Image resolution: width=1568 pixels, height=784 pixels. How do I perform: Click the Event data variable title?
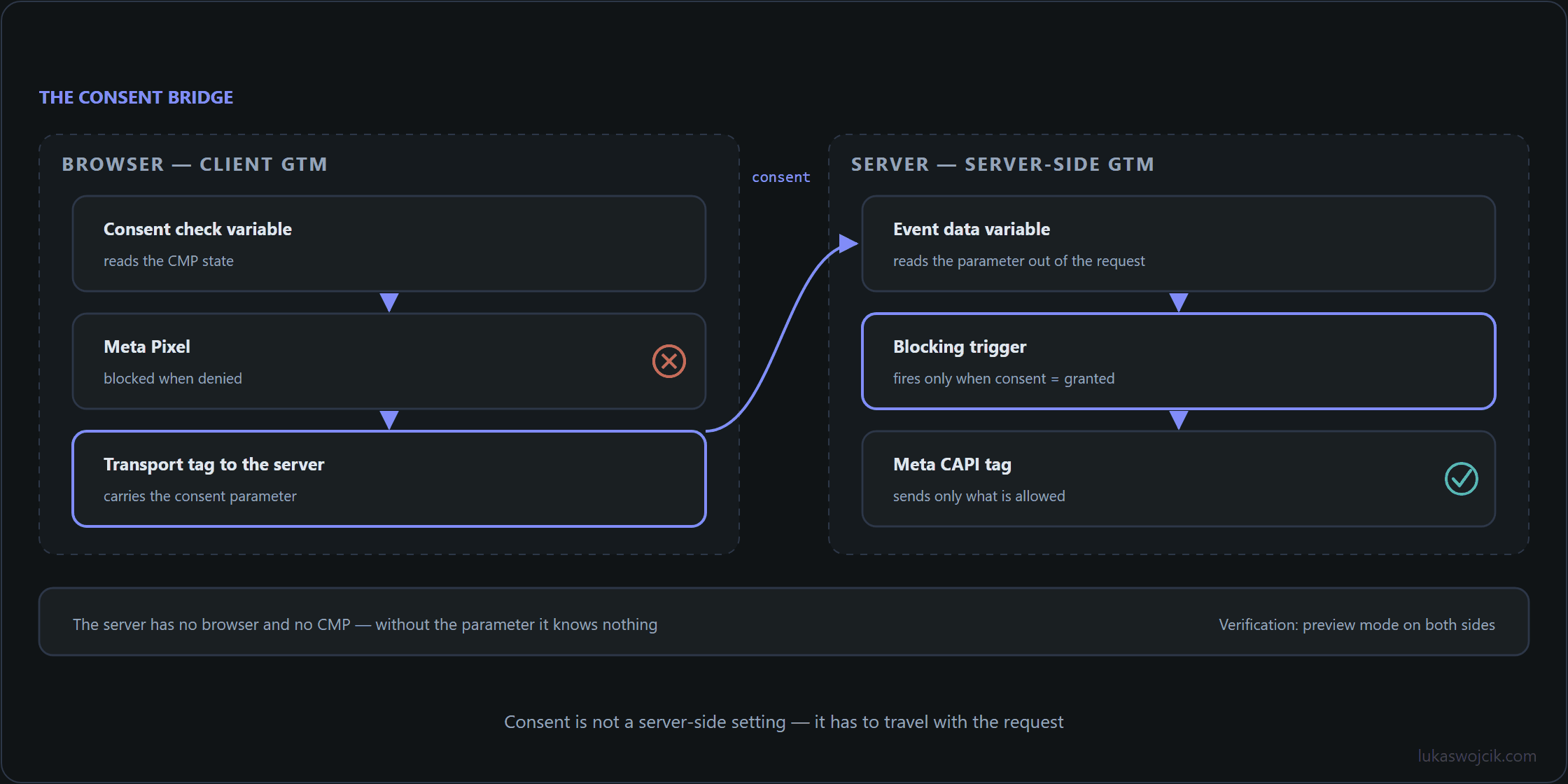click(972, 230)
